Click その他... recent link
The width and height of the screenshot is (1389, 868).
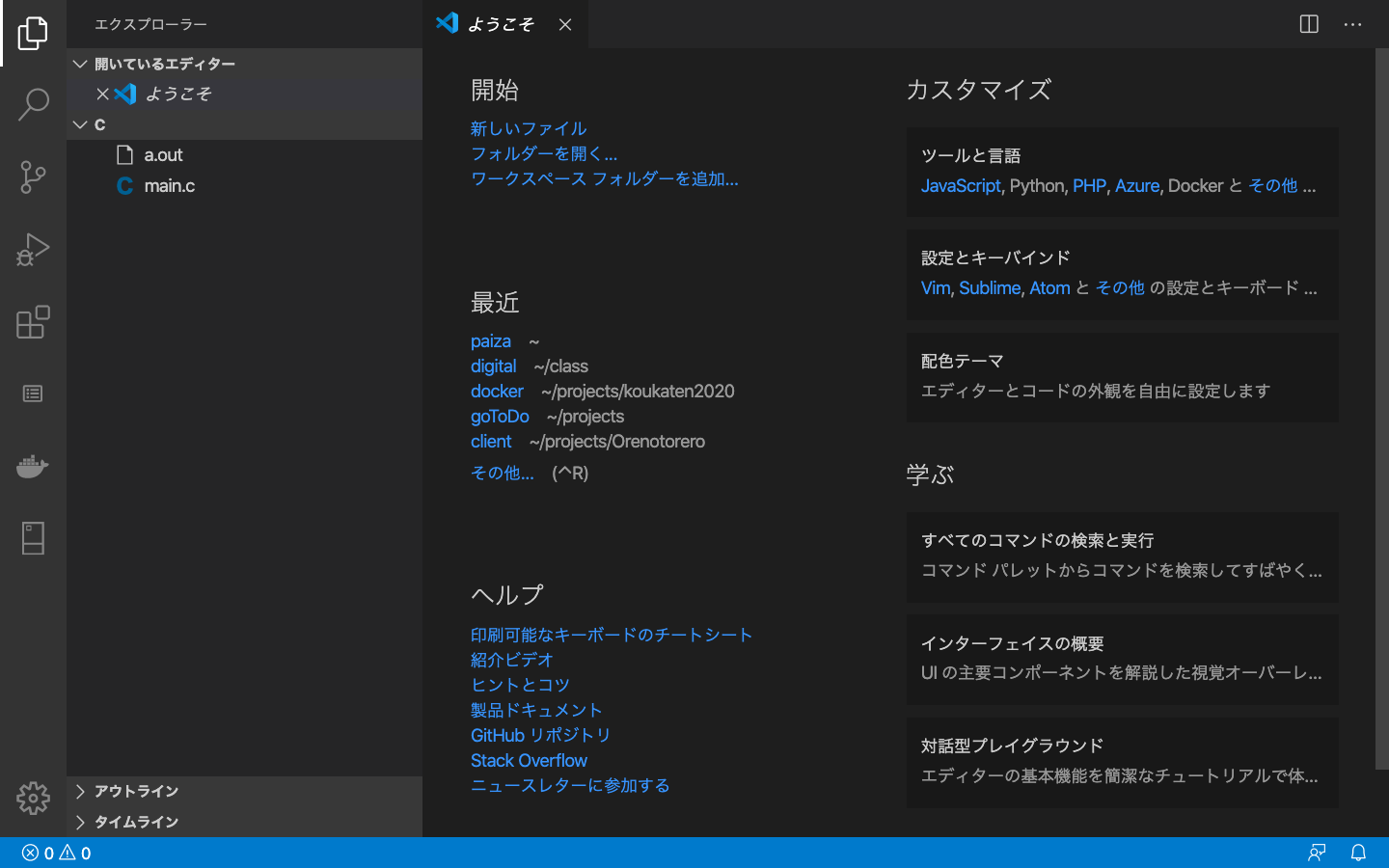coord(503,473)
